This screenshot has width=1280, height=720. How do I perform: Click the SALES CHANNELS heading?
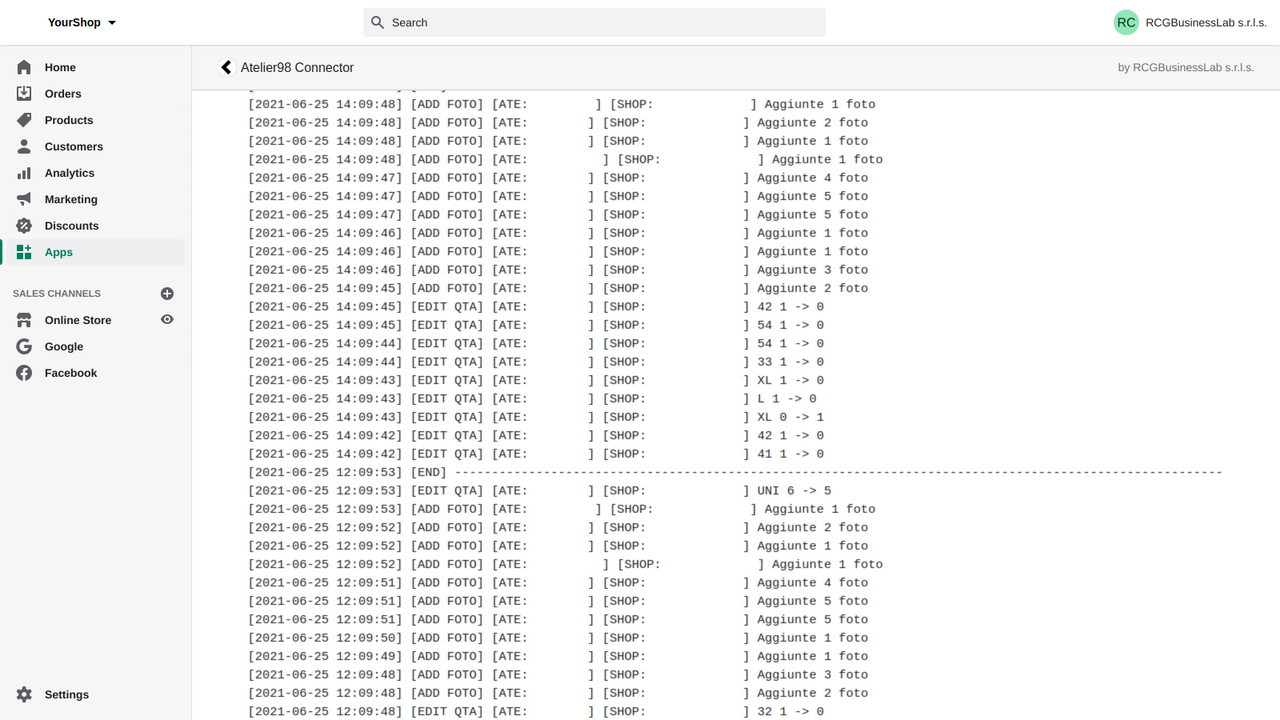click(x=57, y=293)
